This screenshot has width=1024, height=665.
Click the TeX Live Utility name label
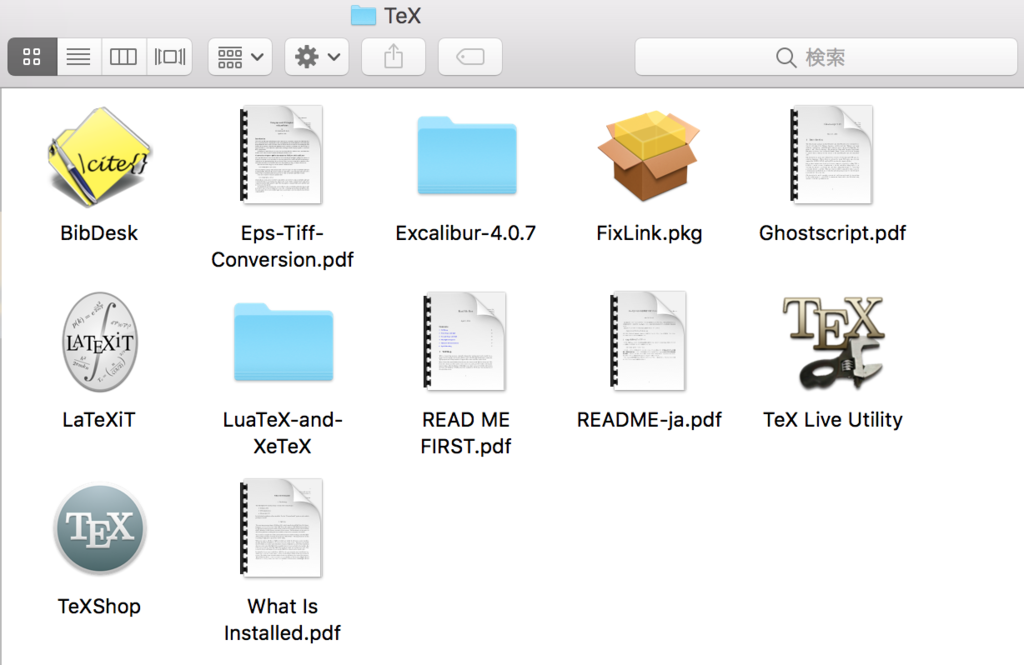coord(833,419)
